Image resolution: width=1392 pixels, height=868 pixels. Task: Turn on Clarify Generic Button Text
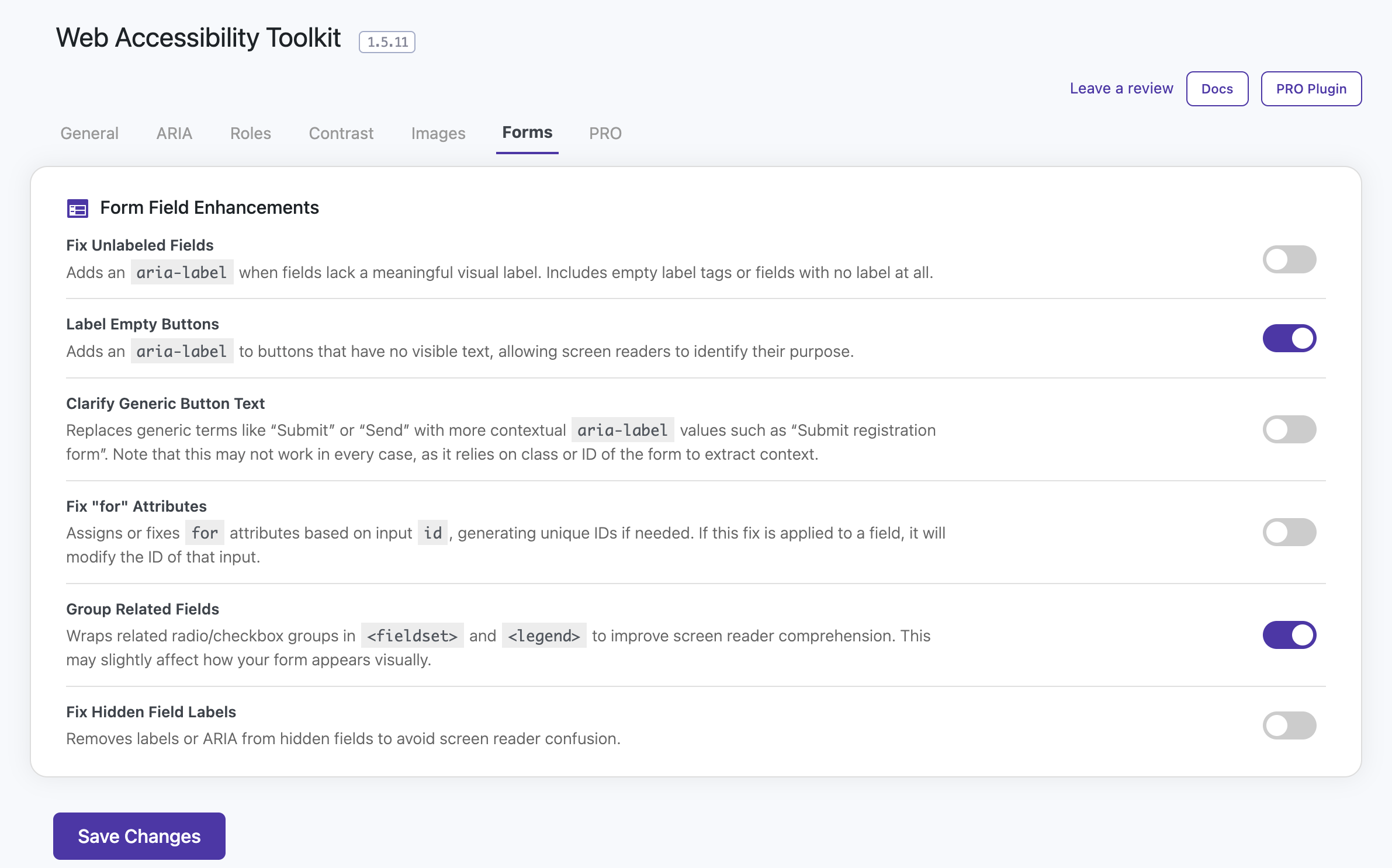[1289, 429]
